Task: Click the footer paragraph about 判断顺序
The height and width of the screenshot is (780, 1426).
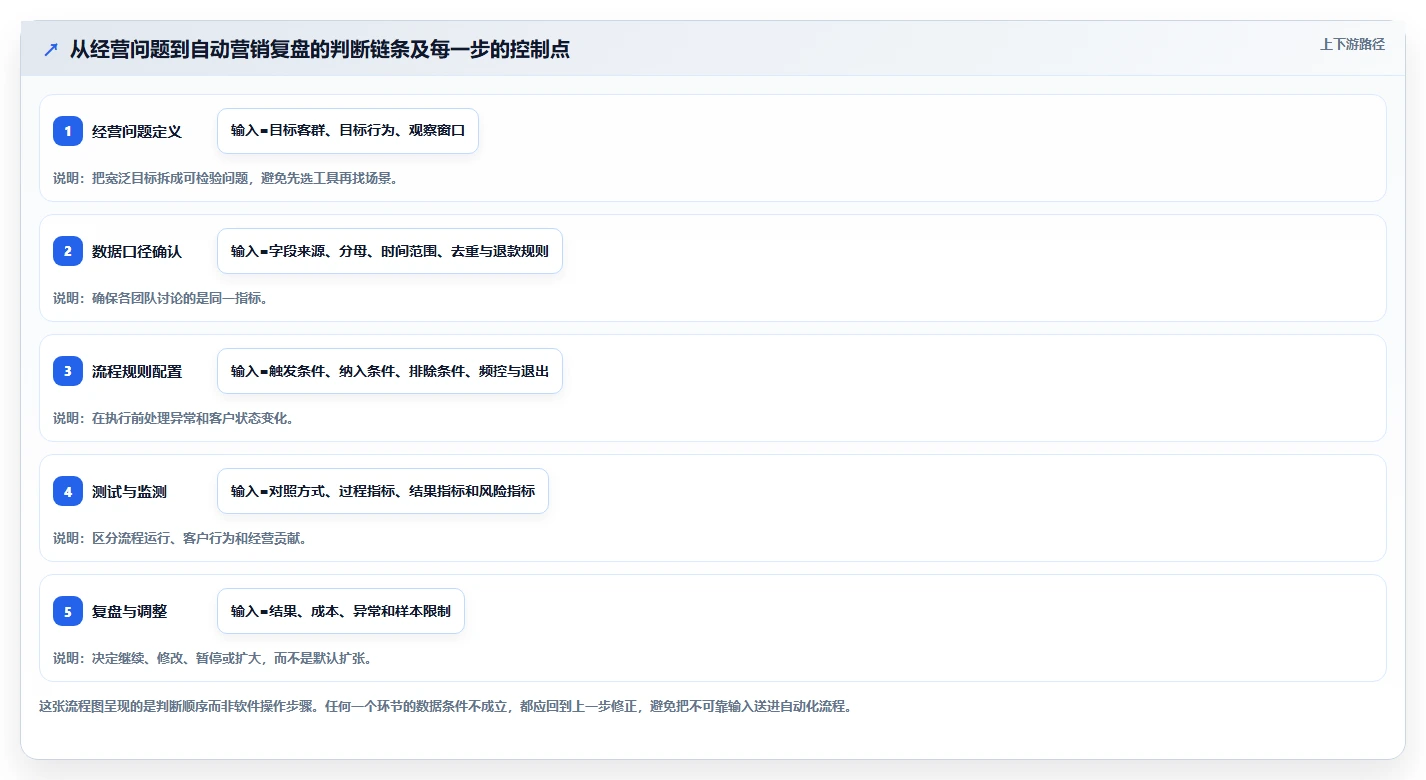Action: tap(445, 706)
